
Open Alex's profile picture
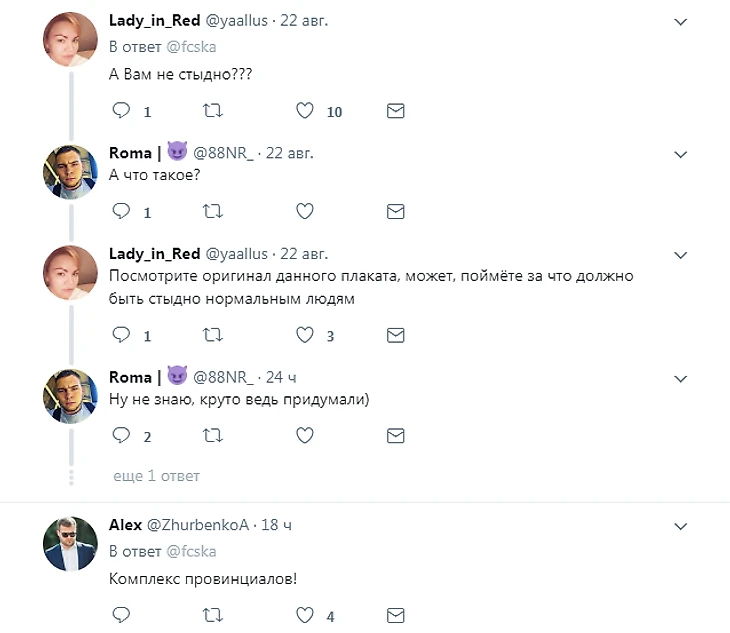tap(69, 543)
